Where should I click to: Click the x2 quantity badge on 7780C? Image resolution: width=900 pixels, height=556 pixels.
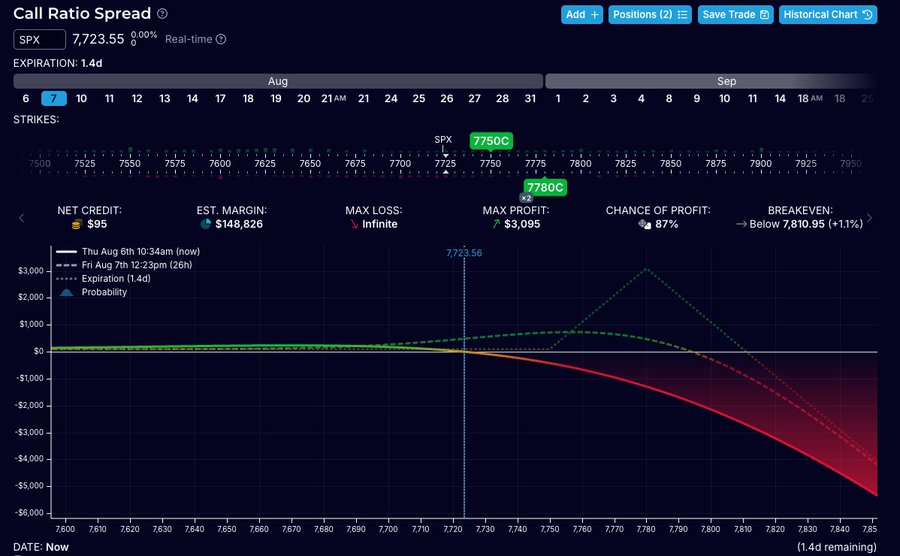pos(526,198)
